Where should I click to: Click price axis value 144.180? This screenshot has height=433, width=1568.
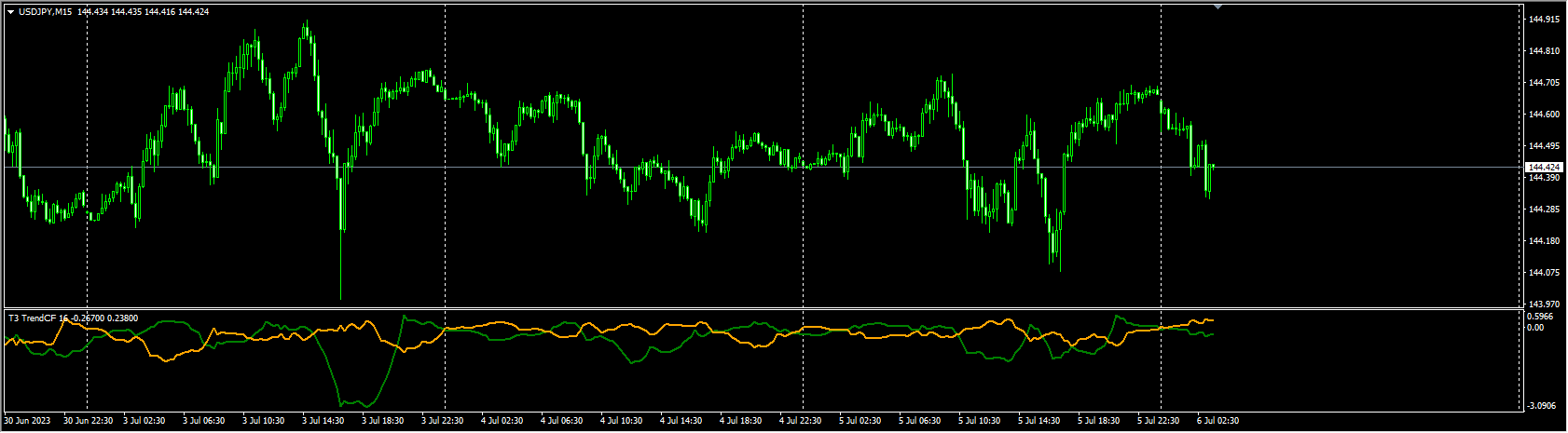(x=1545, y=241)
